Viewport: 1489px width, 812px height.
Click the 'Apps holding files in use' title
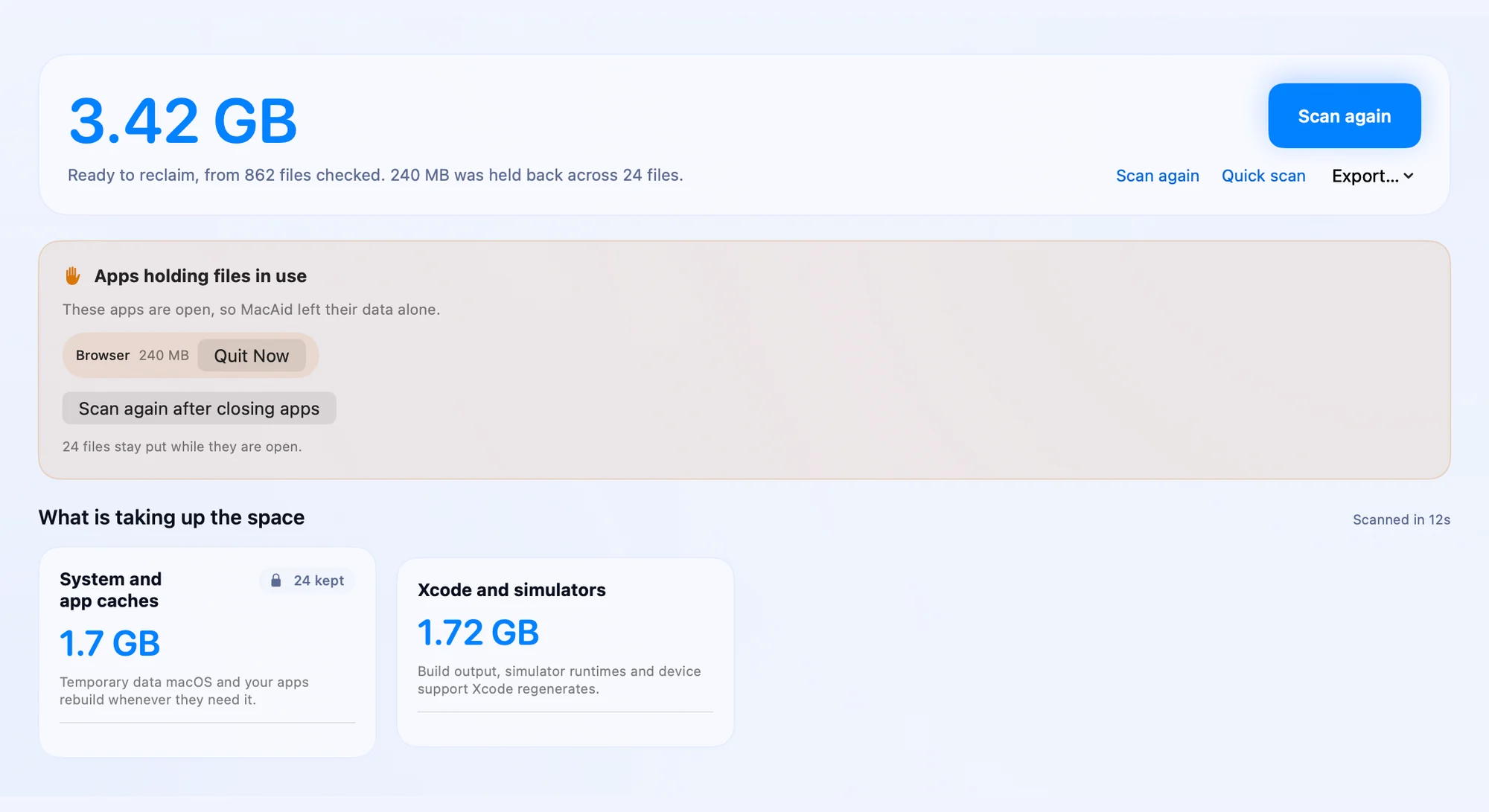[x=200, y=276]
